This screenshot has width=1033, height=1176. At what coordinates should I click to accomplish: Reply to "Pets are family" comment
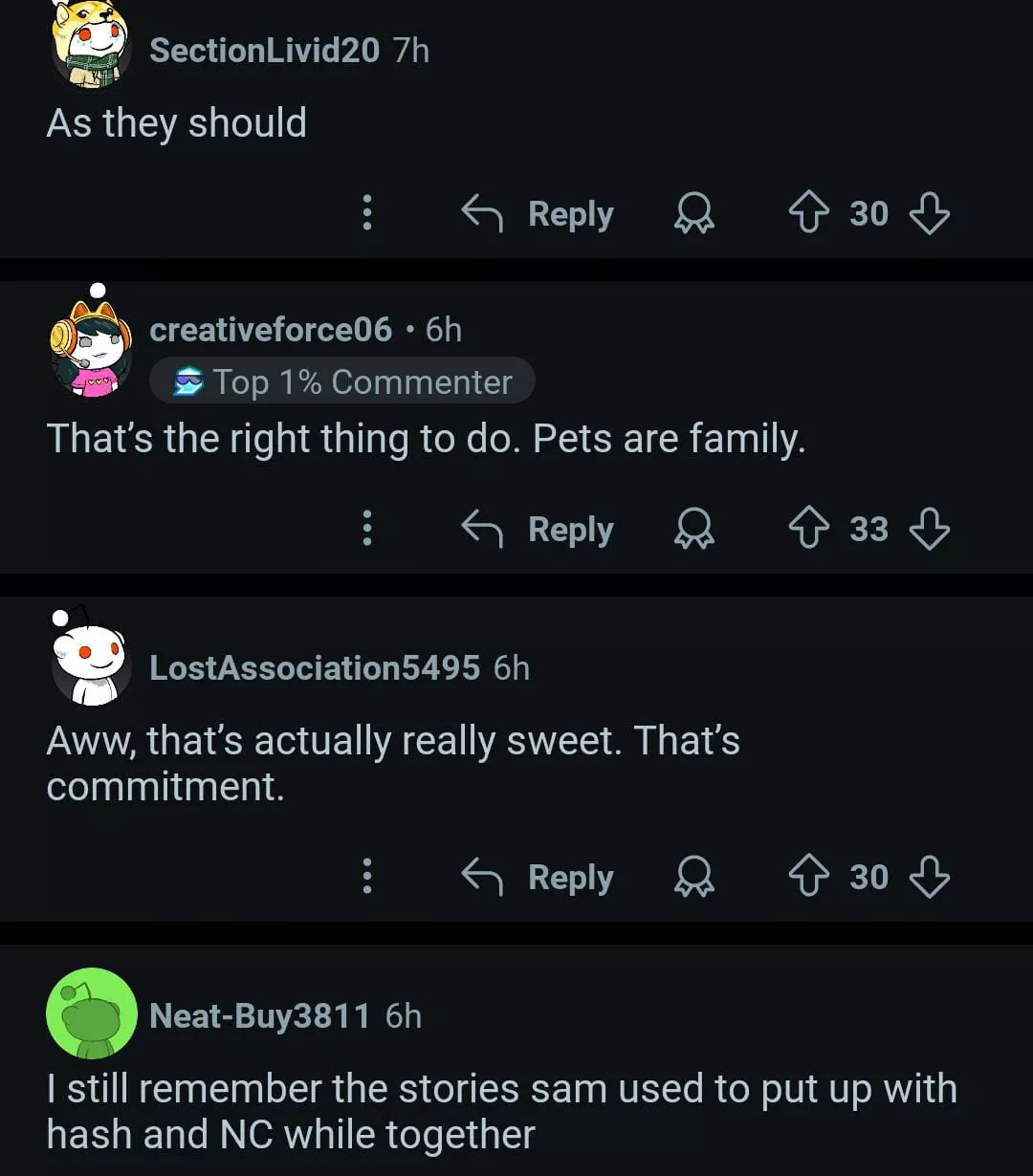coord(538,529)
